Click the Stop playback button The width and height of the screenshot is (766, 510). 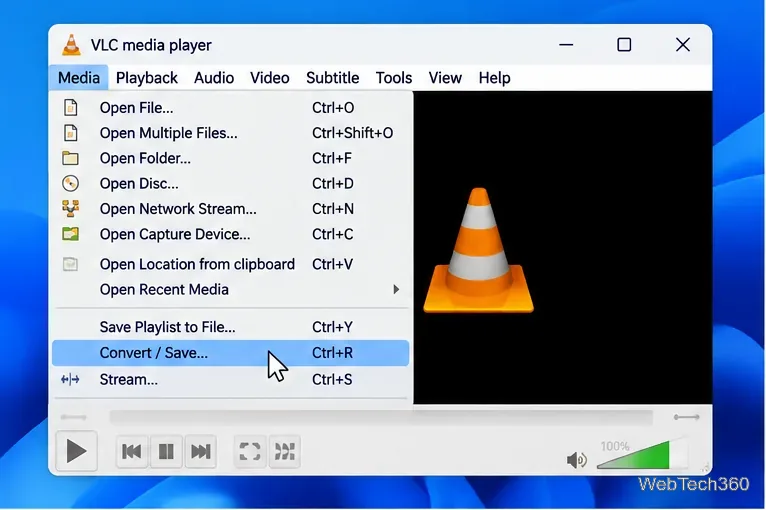pos(166,451)
